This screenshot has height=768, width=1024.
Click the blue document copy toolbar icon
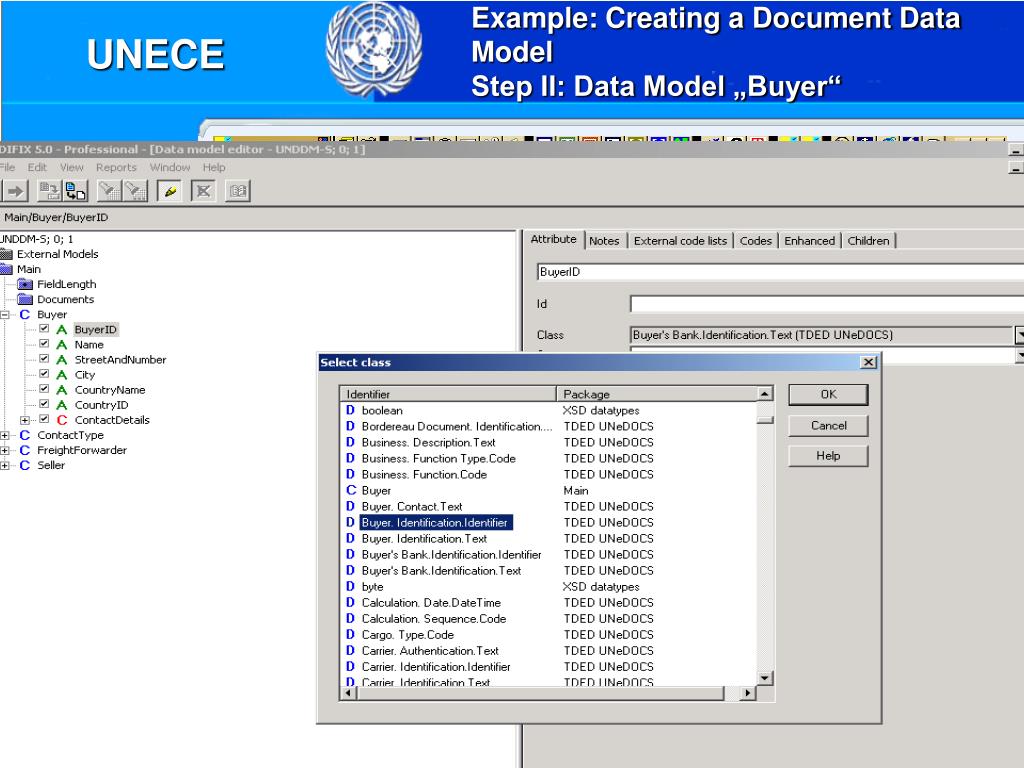pos(76,191)
